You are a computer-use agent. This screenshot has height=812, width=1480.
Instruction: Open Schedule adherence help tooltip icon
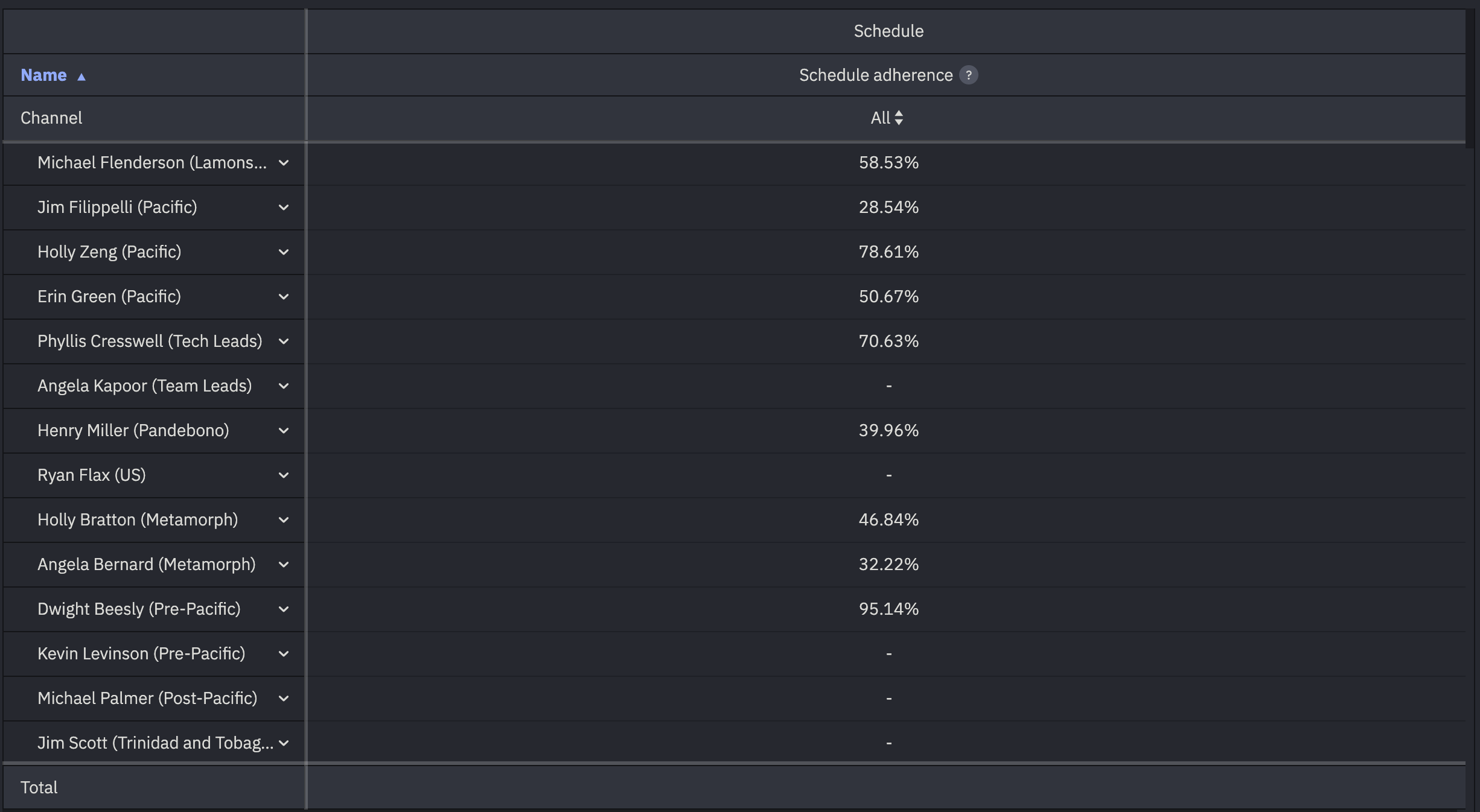(x=968, y=75)
